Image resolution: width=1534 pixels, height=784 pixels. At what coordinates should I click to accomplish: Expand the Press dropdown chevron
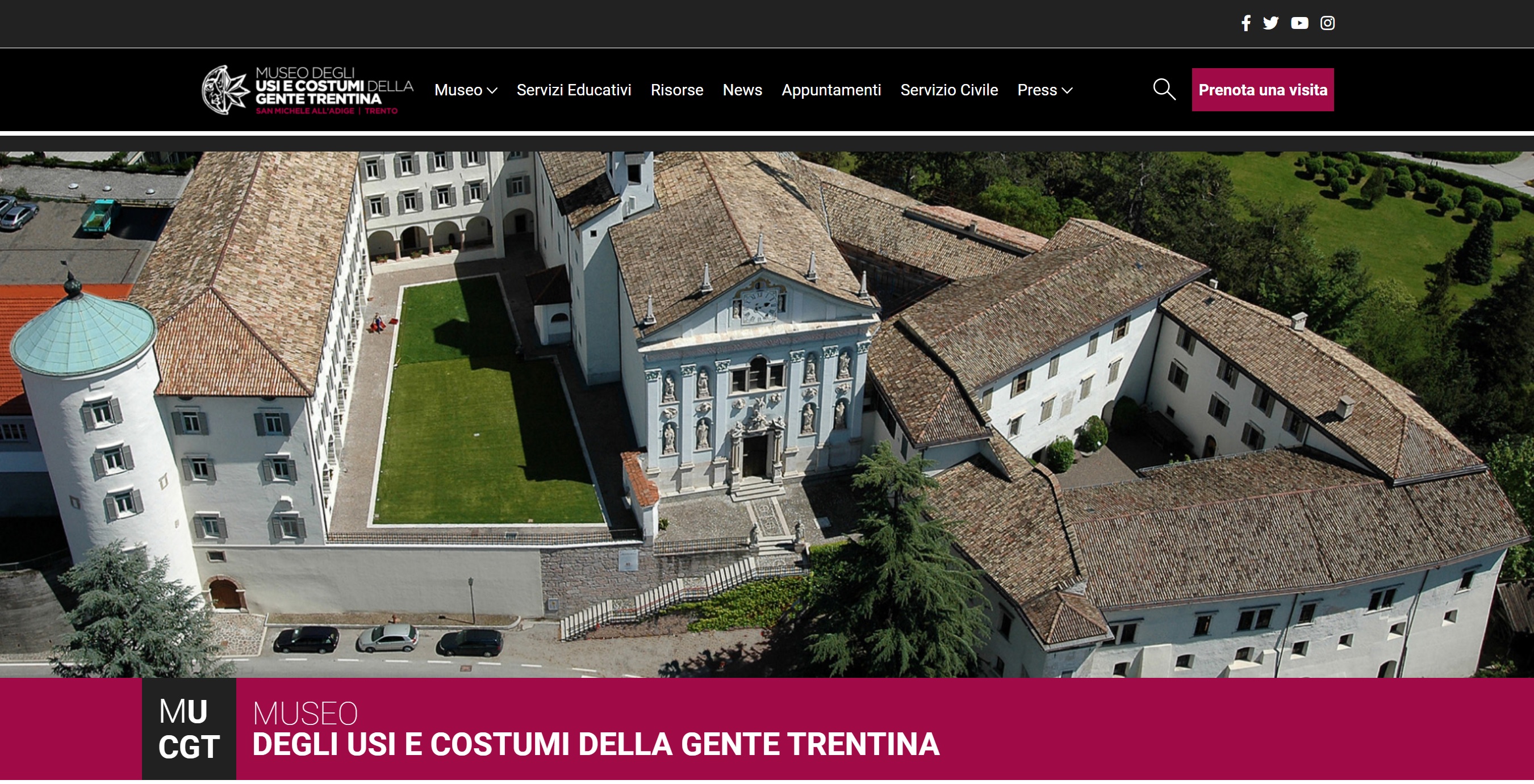1067,90
